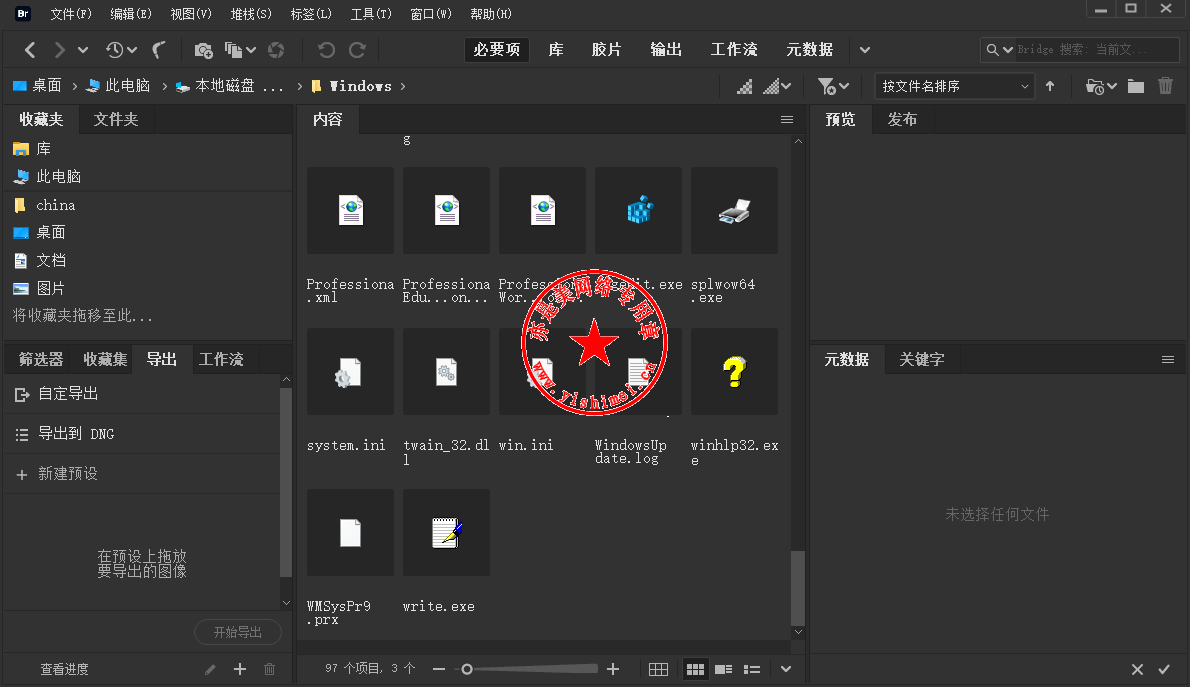Switch to the 筛选器 tab
Viewport: 1190px width, 687px height.
click(41, 359)
